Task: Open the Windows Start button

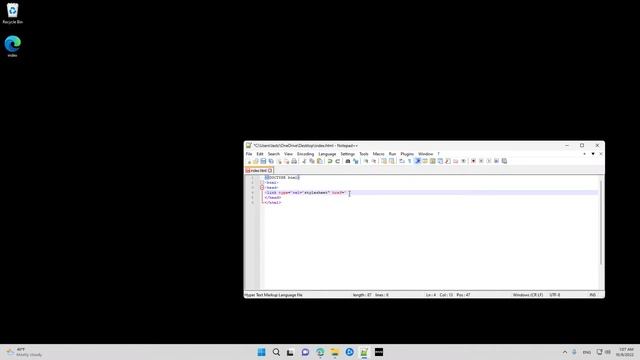Action: [262, 352]
